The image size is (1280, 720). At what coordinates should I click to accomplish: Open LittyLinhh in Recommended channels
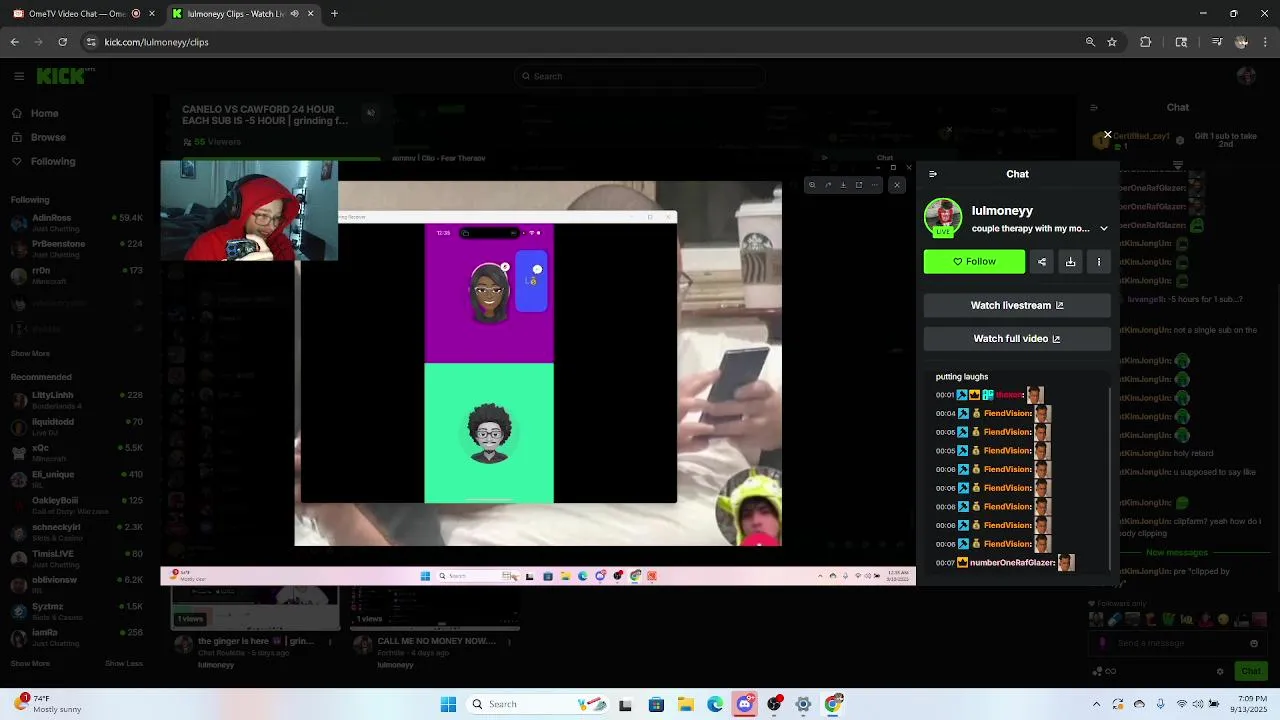(76, 400)
